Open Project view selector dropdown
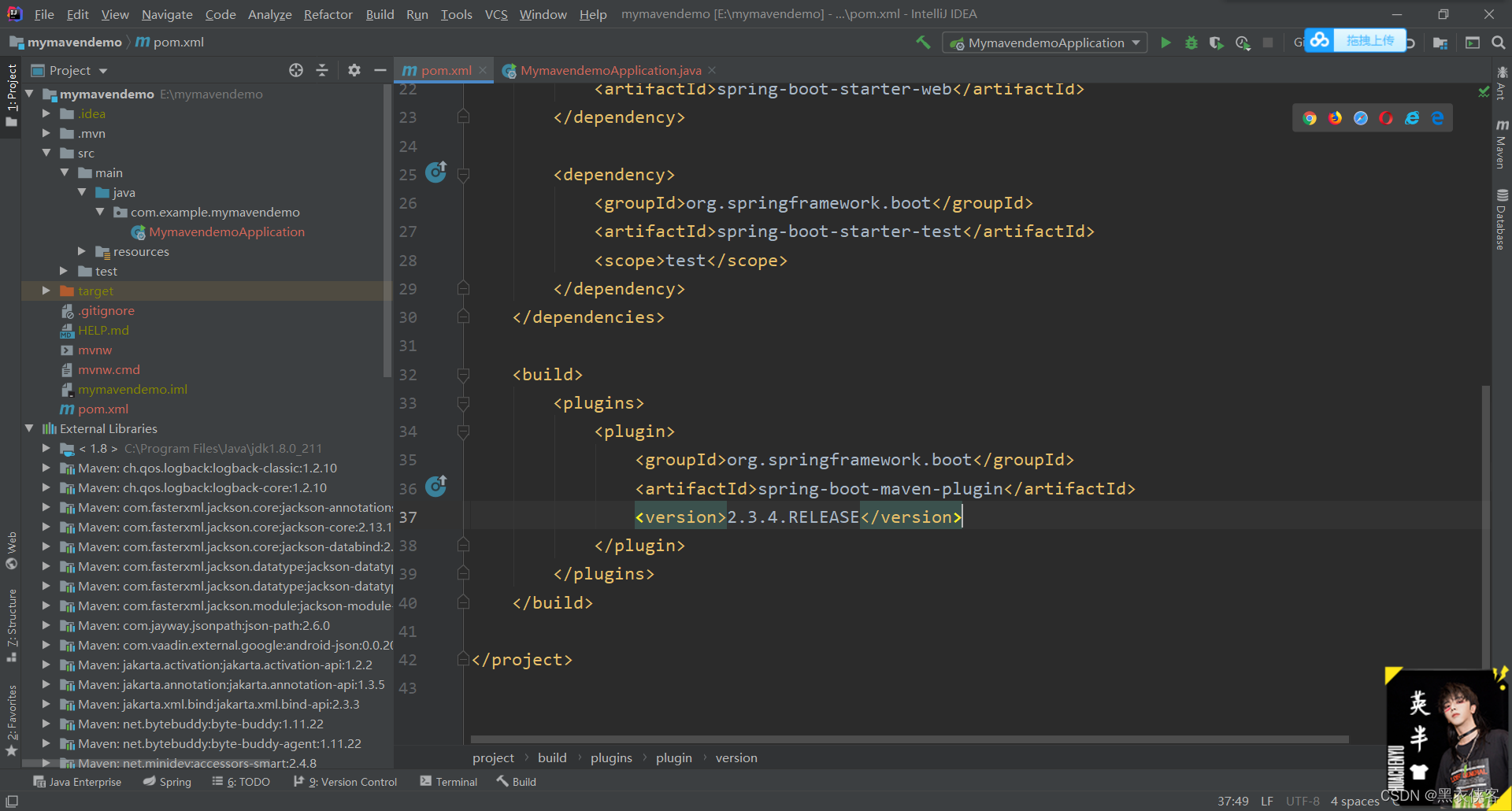Viewport: 1512px width, 811px height. (69, 70)
